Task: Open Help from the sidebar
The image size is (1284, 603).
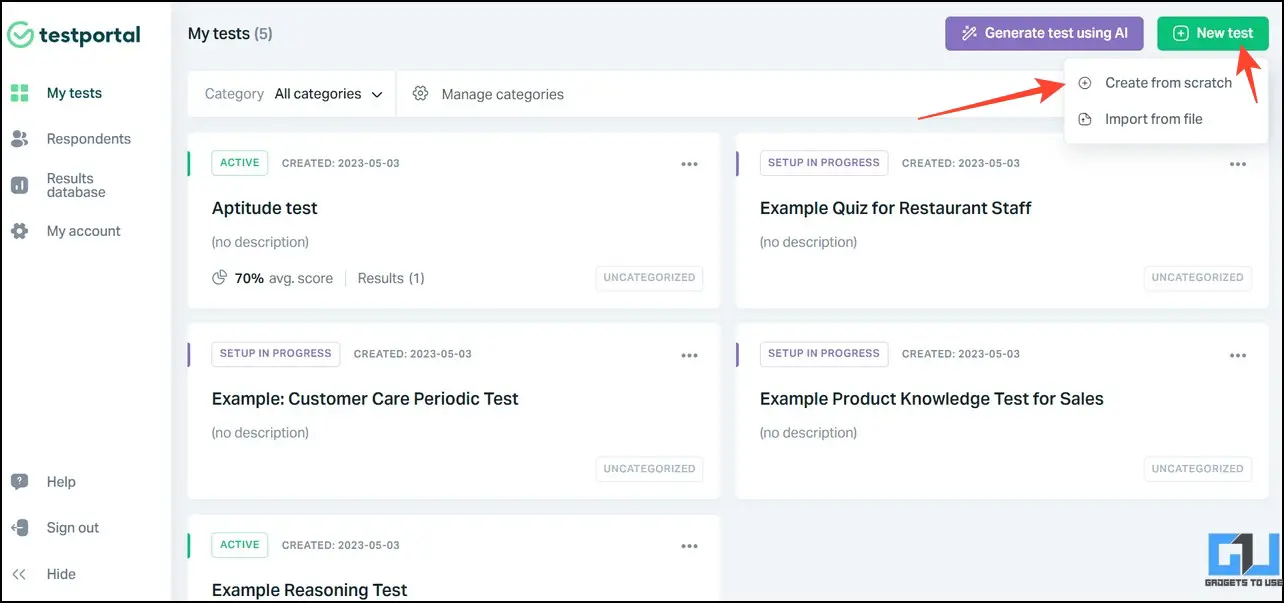Action: (x=61, y=482)
